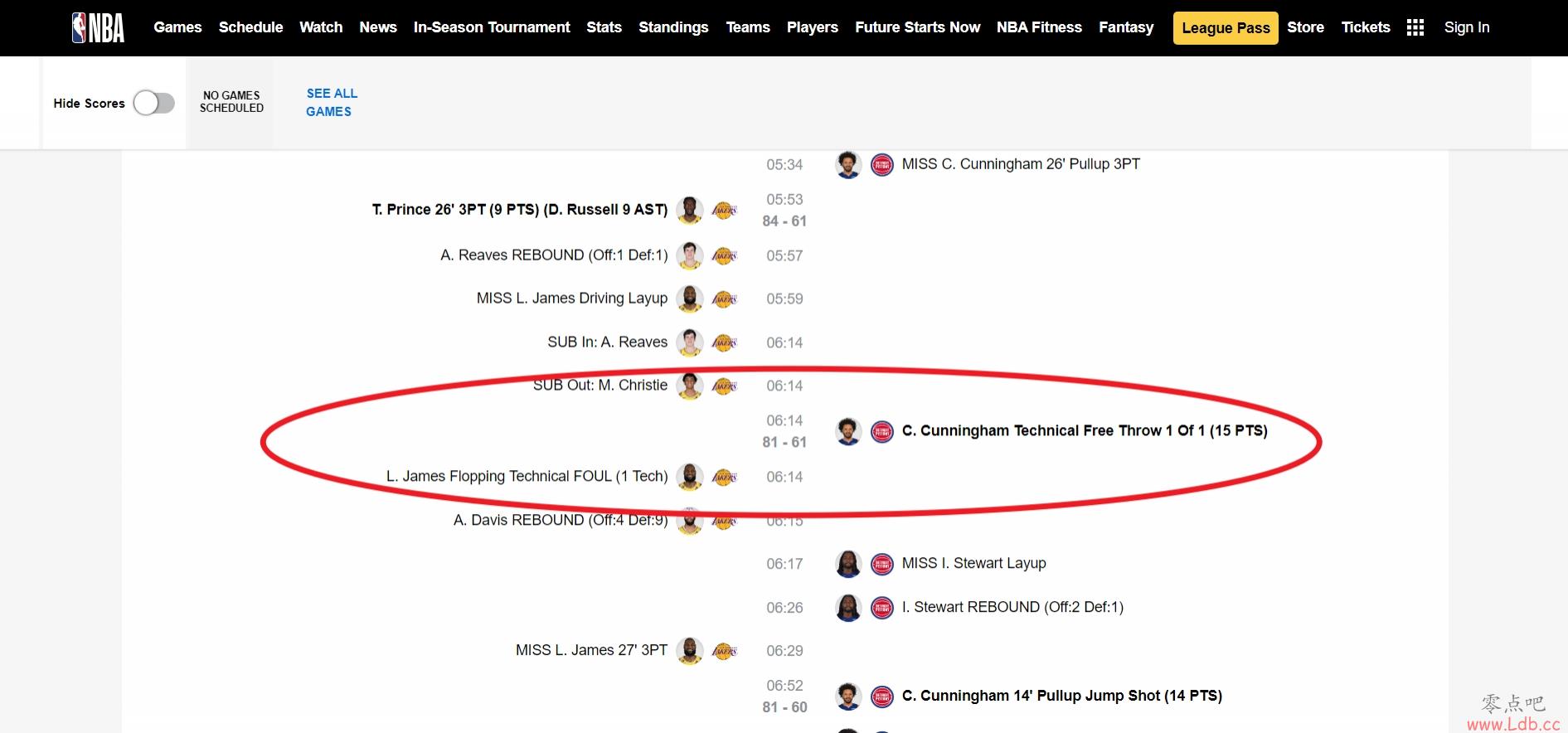Click Pistons logo on Technical Free Throw row
The height and width of the screenshot is (733, 1568).
(x=882, y=431)
